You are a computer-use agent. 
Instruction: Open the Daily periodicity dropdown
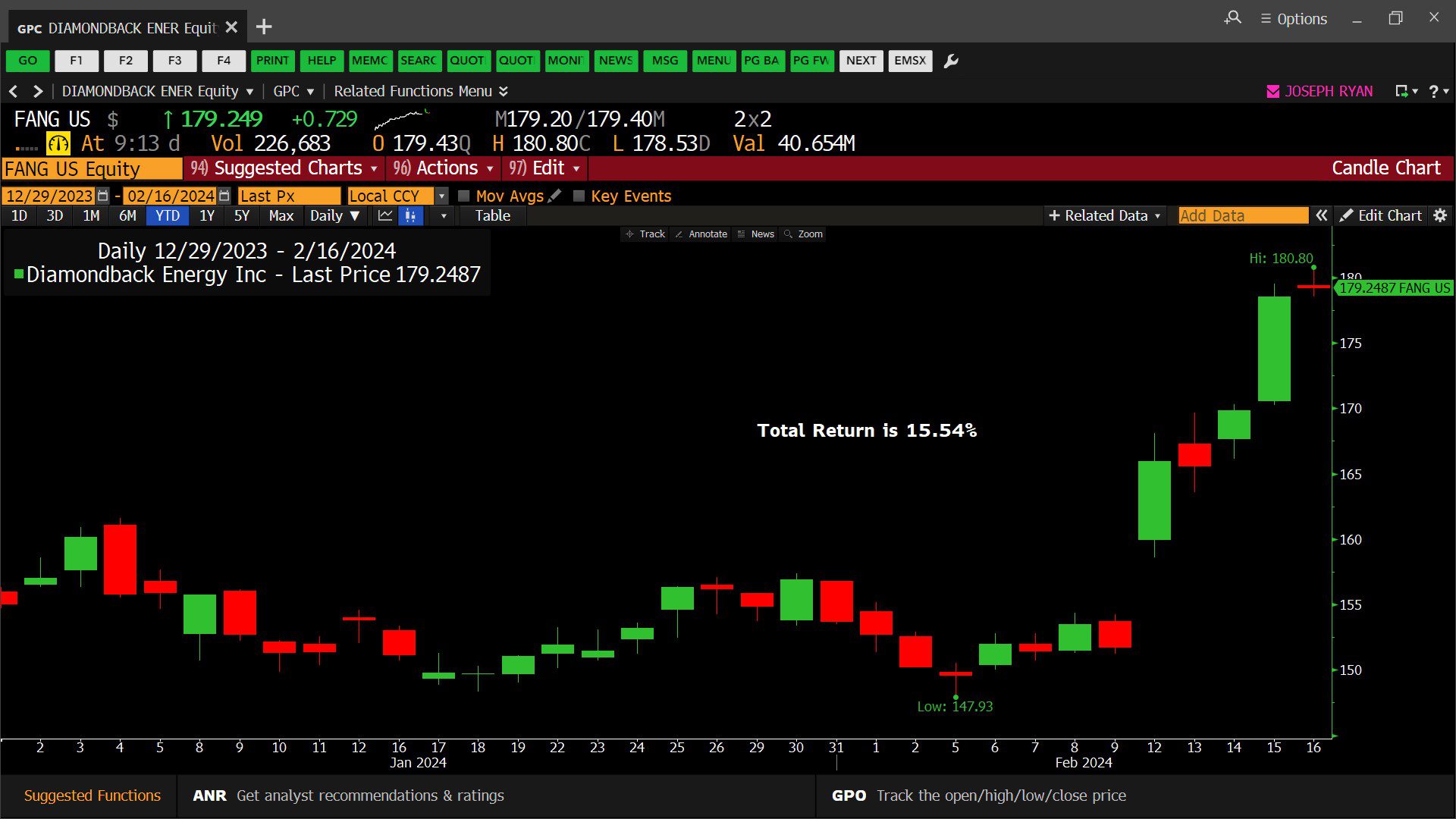(334, 215)
